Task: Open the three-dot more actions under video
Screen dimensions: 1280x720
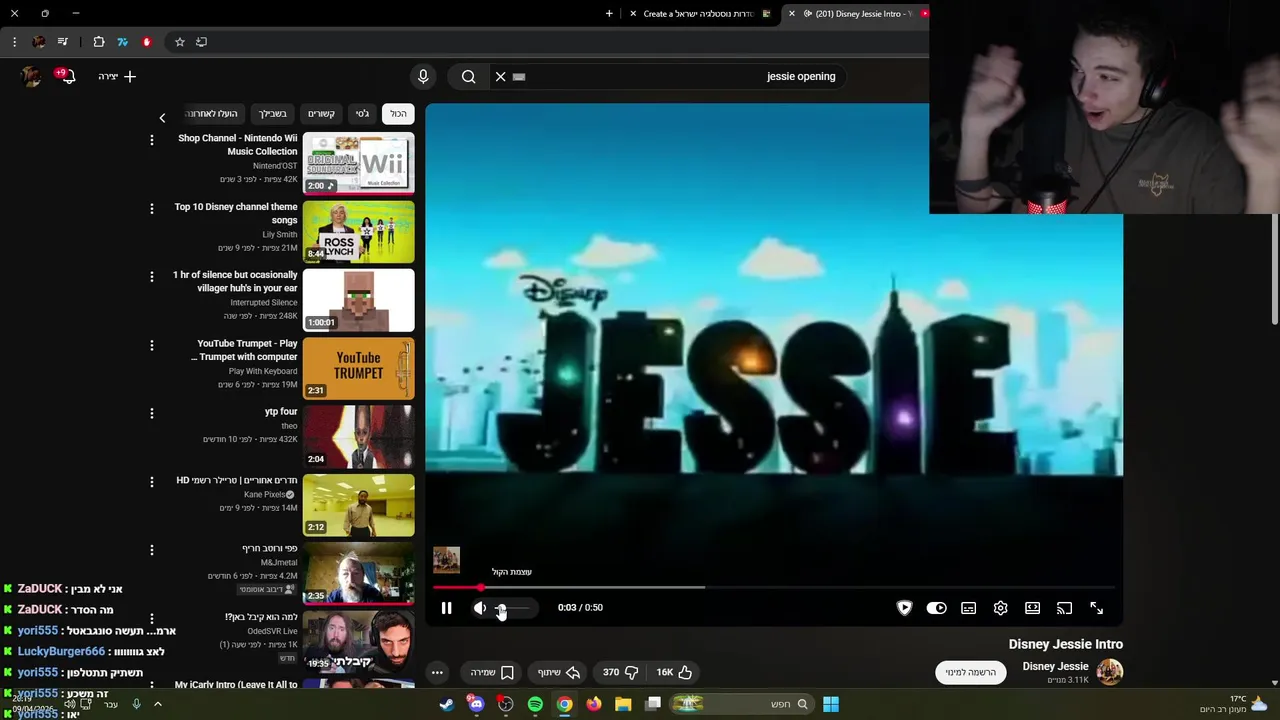Action: coord(437,672)
